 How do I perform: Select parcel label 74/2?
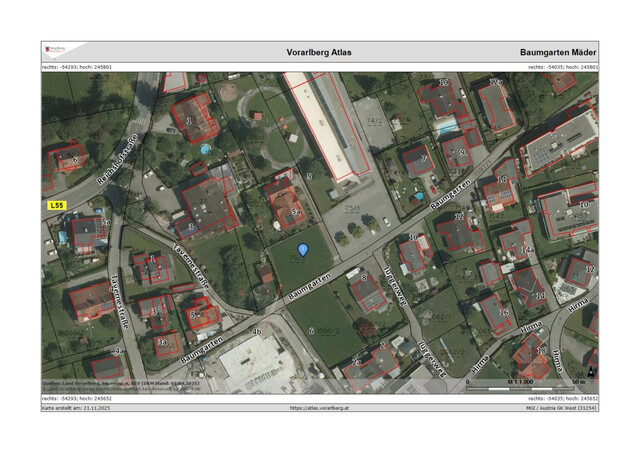(x=375, y=121)
